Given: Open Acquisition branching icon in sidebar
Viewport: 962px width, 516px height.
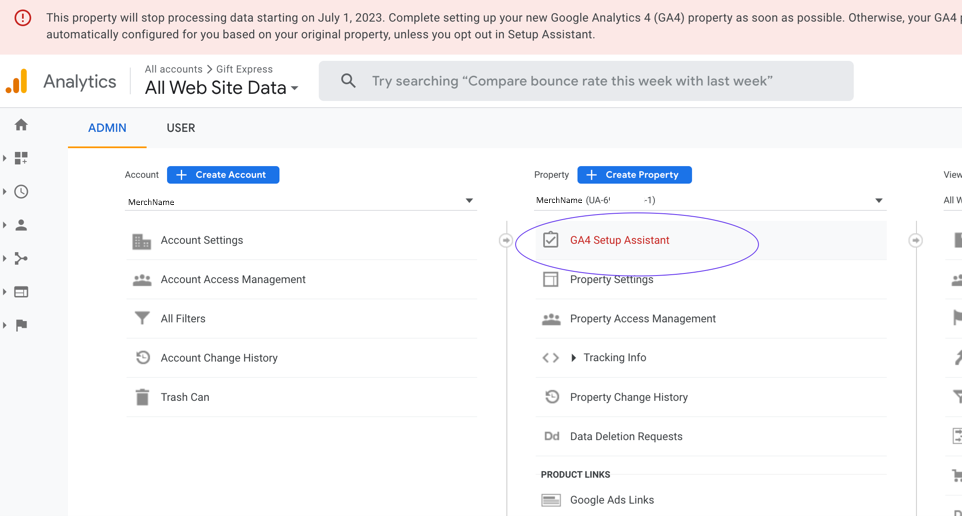Looking at the screenshot, I should [x=21, y=258].
